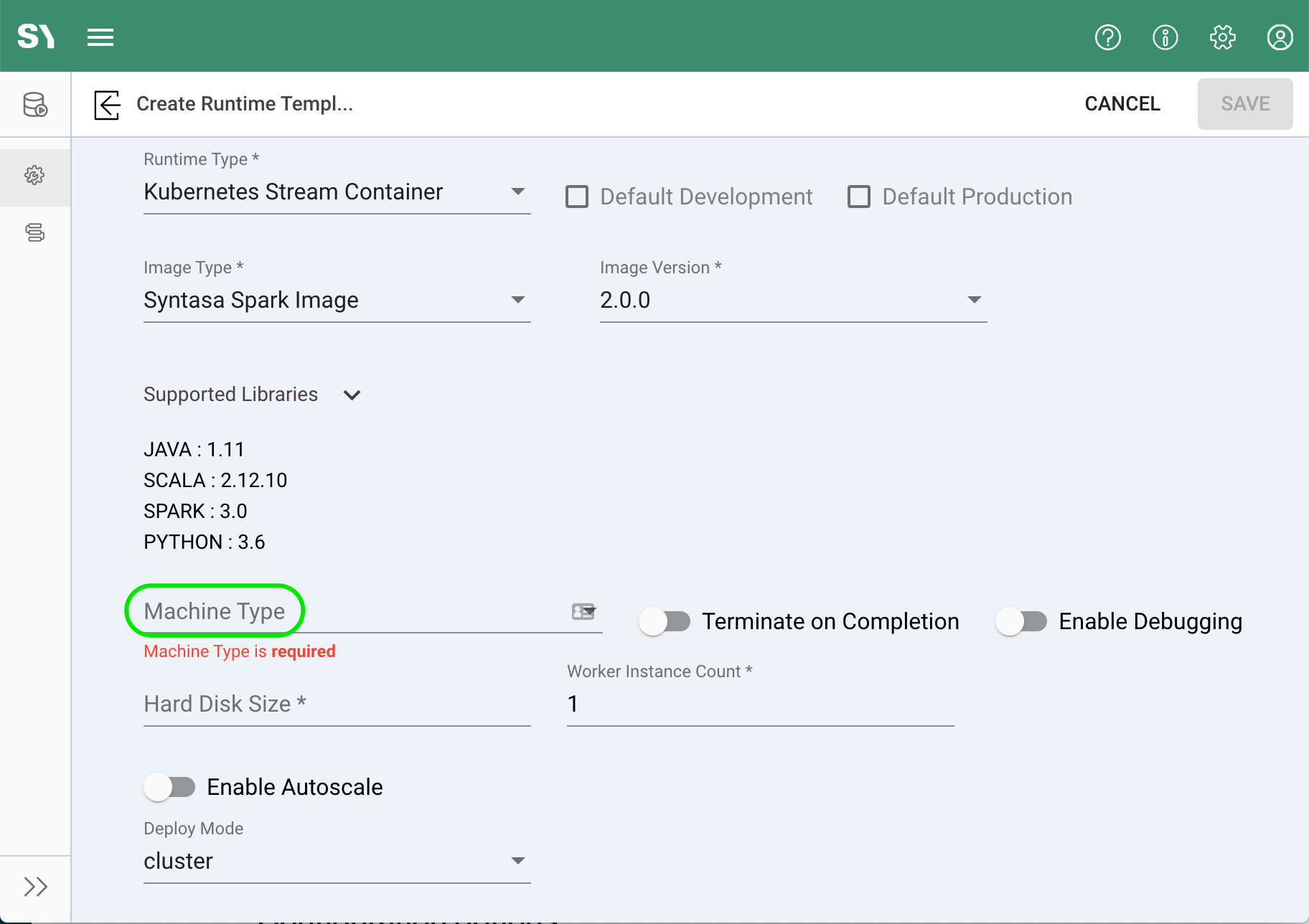This screenshot has height=924, width=1309.
Task: Open the Image Version dropdown
Action: pyautogui.click(x=792, y=300)
